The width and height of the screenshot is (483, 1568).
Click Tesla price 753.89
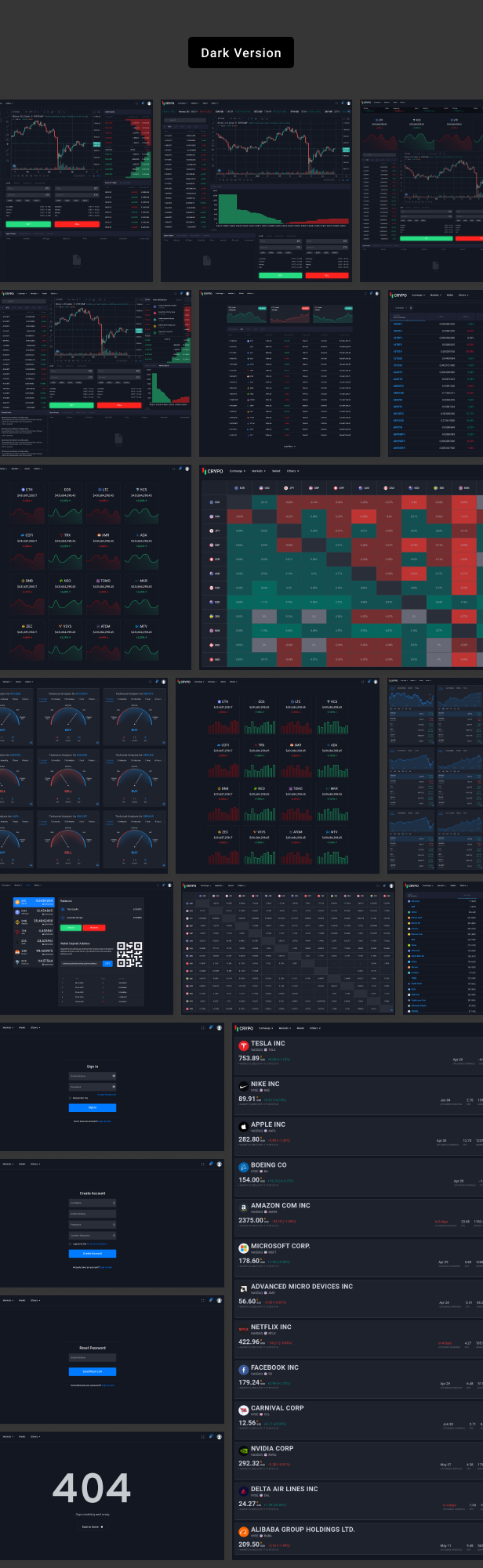(x=249, y=1058)
